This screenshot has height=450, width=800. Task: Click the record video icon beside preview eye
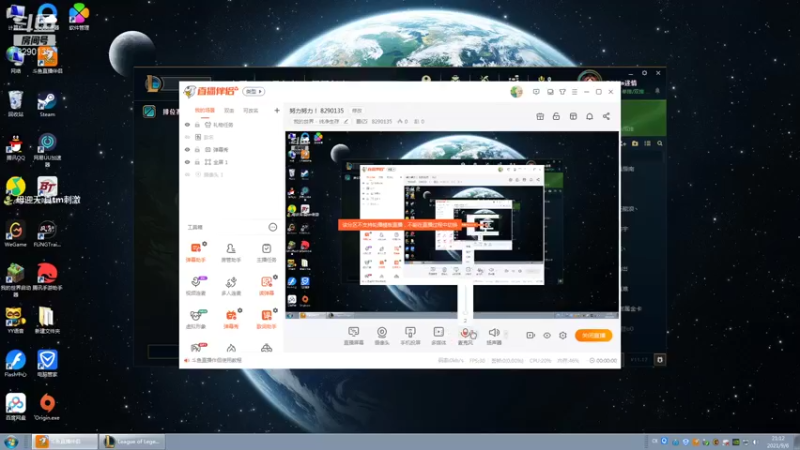click(x=531, y=335)
